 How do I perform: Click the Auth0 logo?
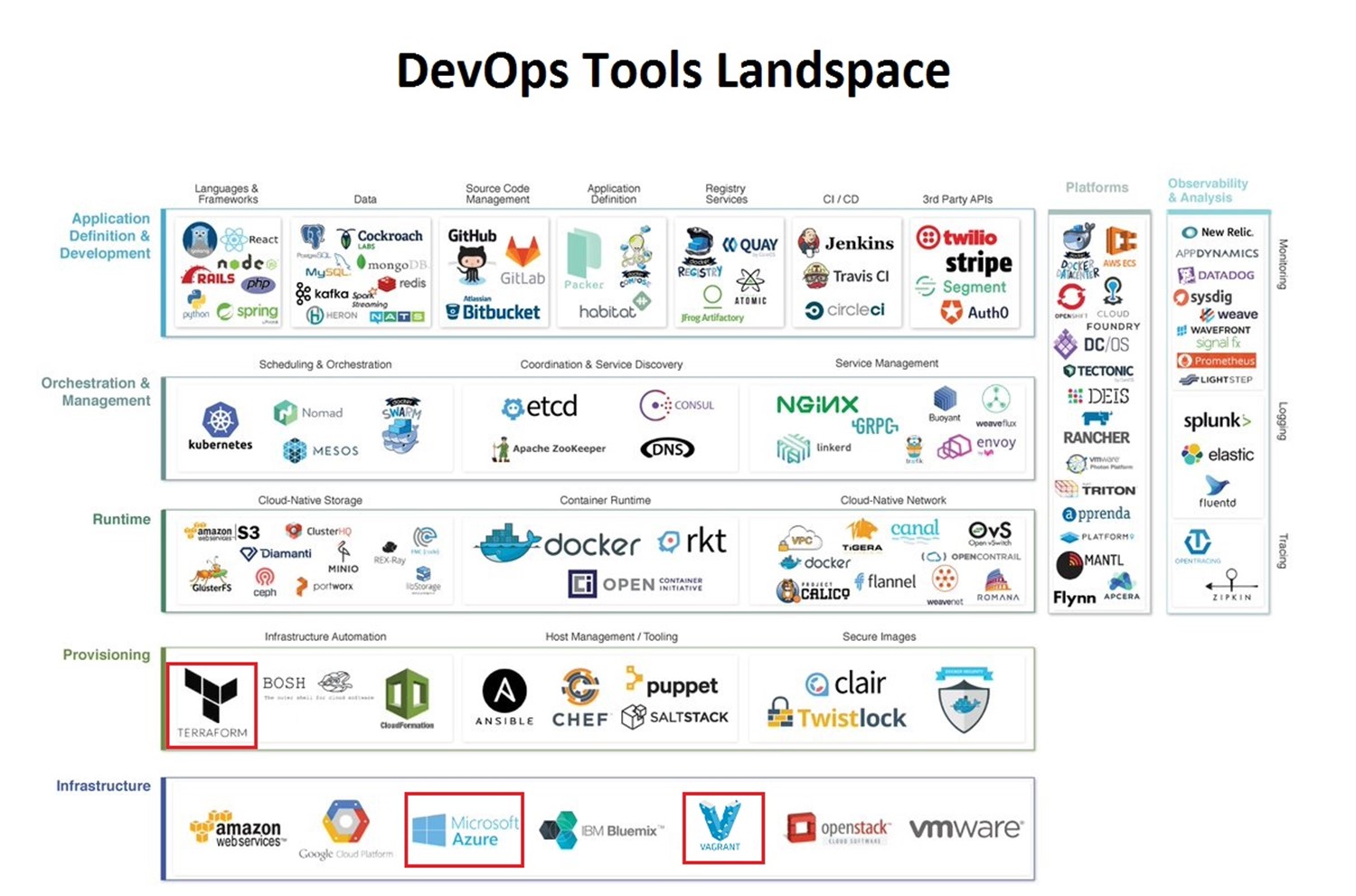[x=975, y=312]
